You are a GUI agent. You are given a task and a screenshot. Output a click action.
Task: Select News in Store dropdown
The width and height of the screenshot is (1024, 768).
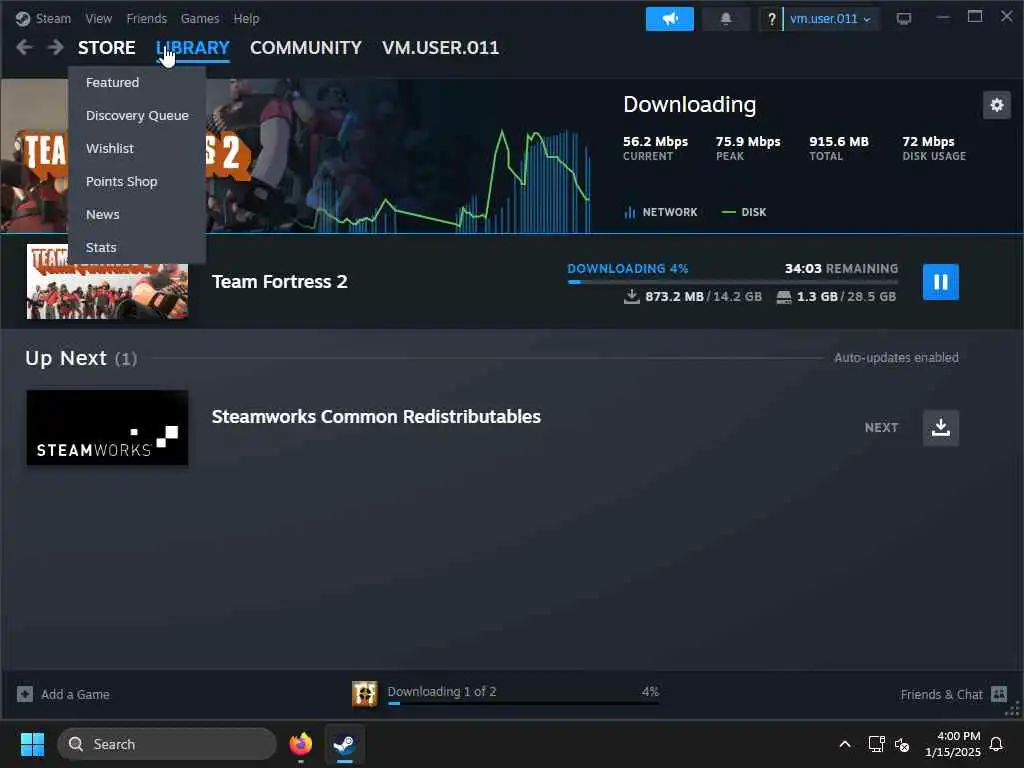pyautogui.click(x=137, y=214)
